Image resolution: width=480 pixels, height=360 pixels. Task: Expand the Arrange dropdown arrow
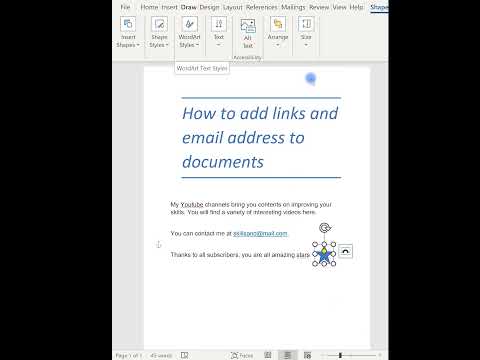[x=278, y=45]
